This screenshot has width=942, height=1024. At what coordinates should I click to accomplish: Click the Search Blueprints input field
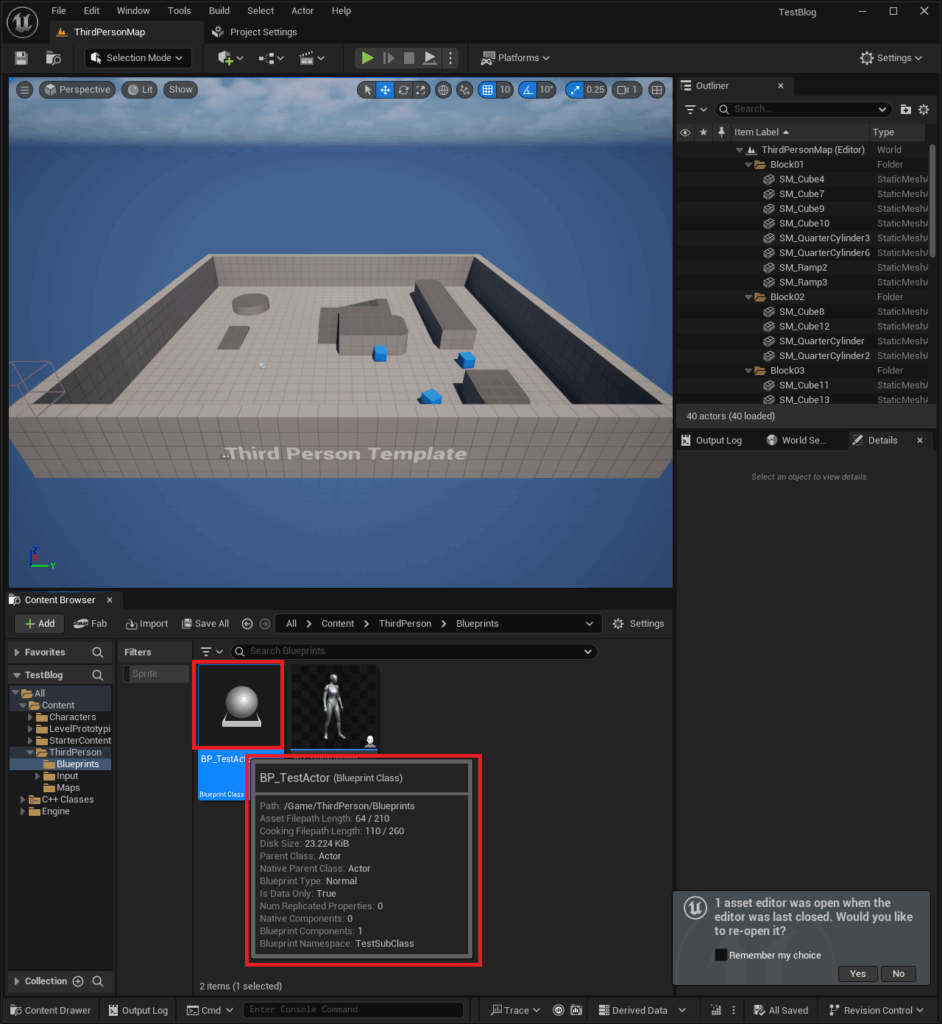coord(414,651)
